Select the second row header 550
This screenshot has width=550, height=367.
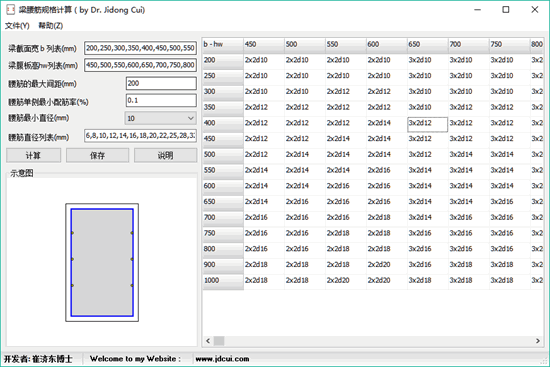[x=223, y=172]
